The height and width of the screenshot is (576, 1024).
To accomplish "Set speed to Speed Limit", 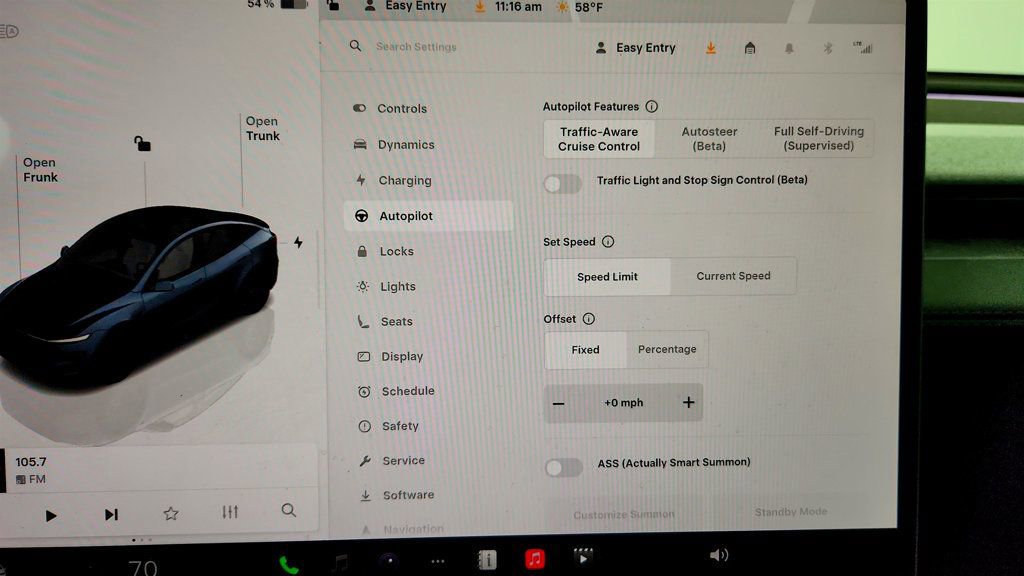I will [x=607, y=277].
